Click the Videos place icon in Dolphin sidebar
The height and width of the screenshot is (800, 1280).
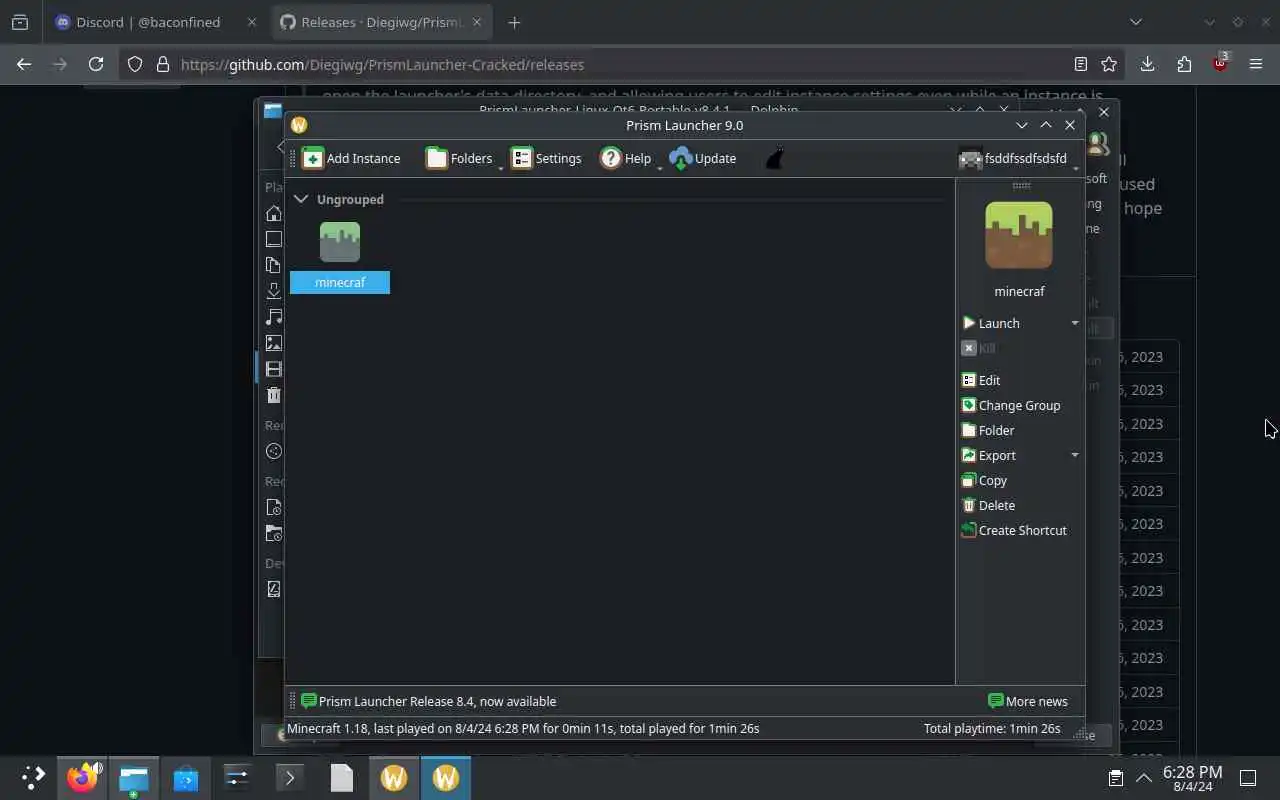click(x=274, y=369)
